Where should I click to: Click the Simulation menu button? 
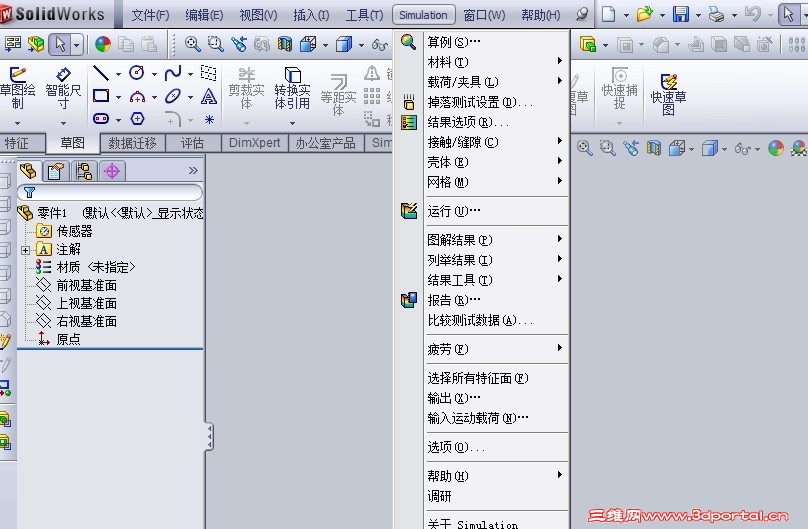pos(424,15)
